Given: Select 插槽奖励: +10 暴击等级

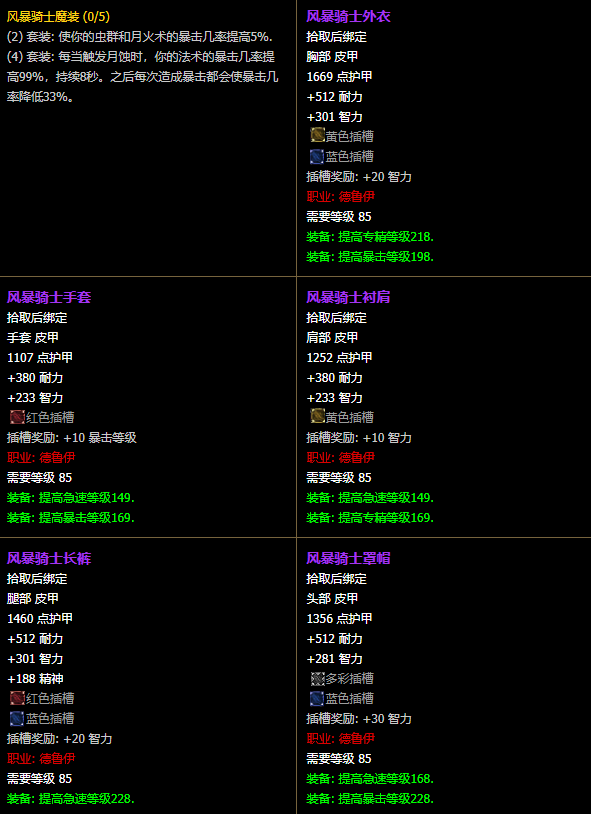Looking at the screenshot, I should 72,438.
